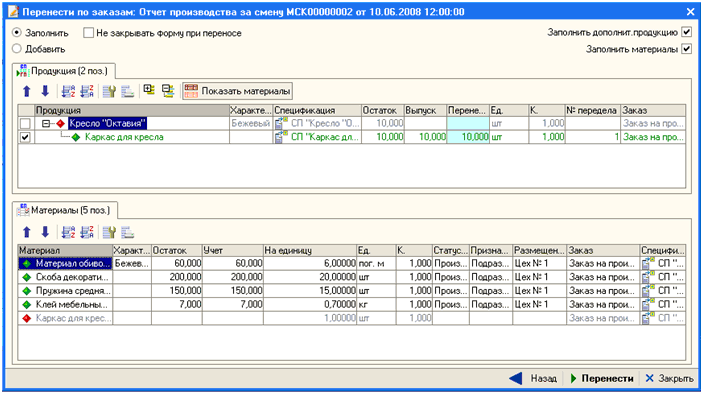Screen dimensions: 703x394
Task: Select the Каркас для кресла tree row
Action: point(124,137)
